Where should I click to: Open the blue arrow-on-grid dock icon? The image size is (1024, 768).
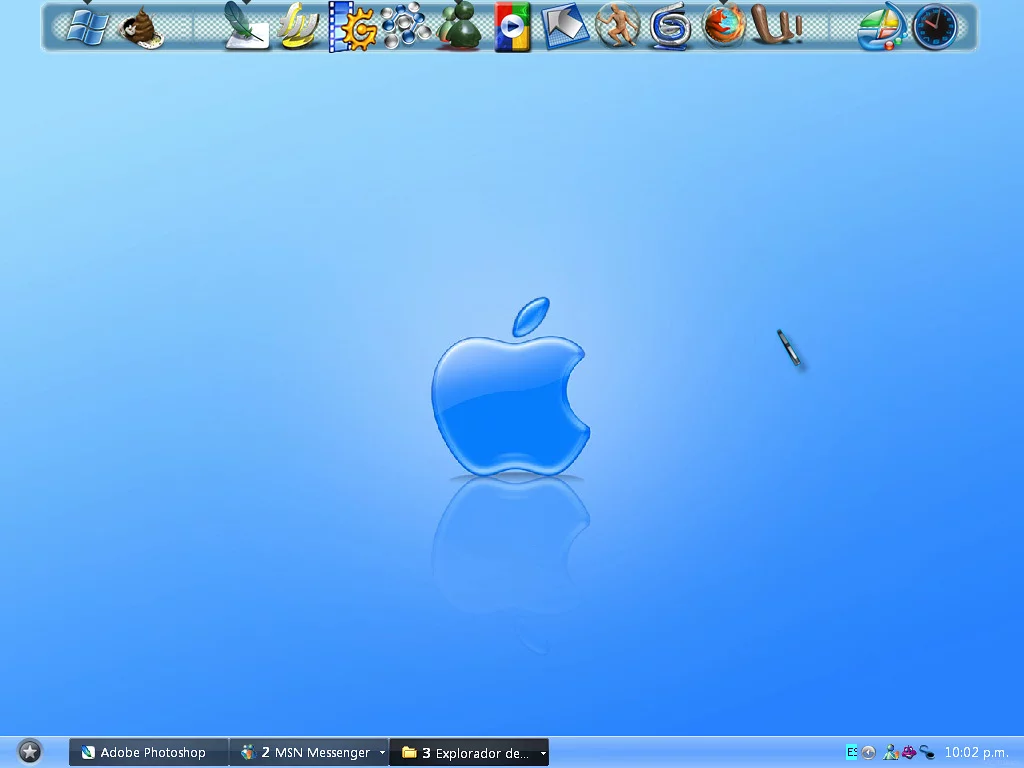[x=565, y=27]
